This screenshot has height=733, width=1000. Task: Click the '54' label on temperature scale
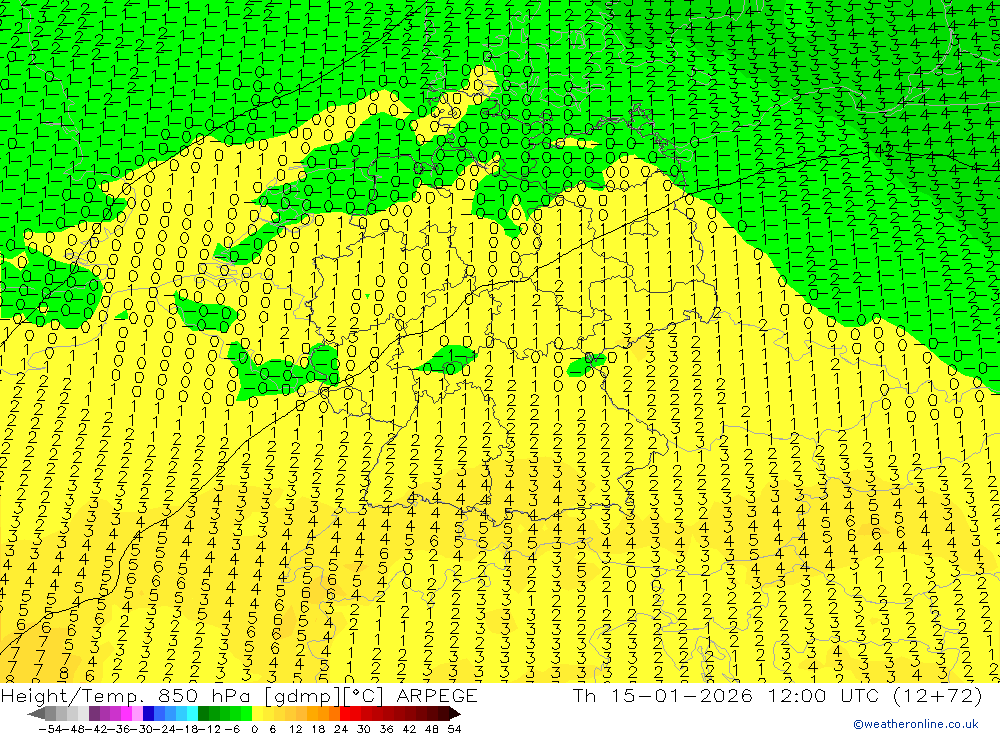[454, 729]
